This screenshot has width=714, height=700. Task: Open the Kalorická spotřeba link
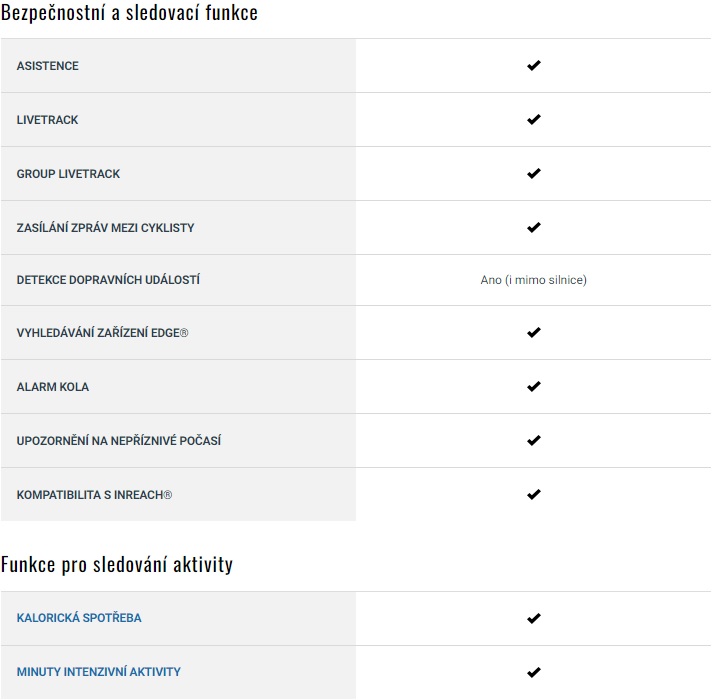coord(79,618)
